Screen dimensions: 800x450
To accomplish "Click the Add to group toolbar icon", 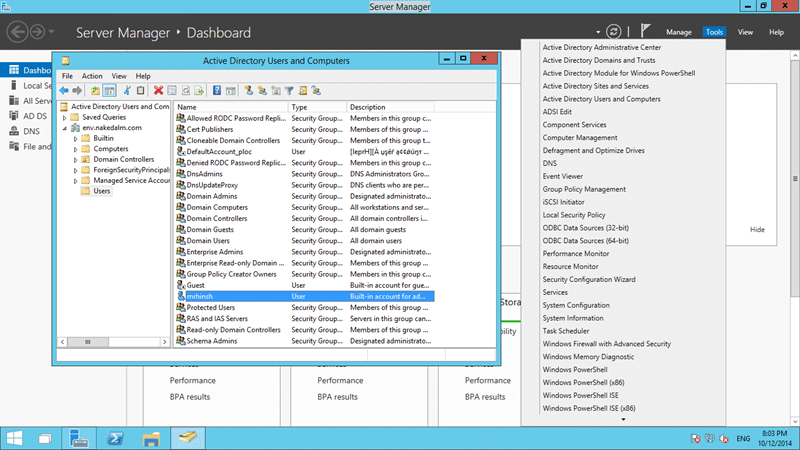I will point(316,91).
